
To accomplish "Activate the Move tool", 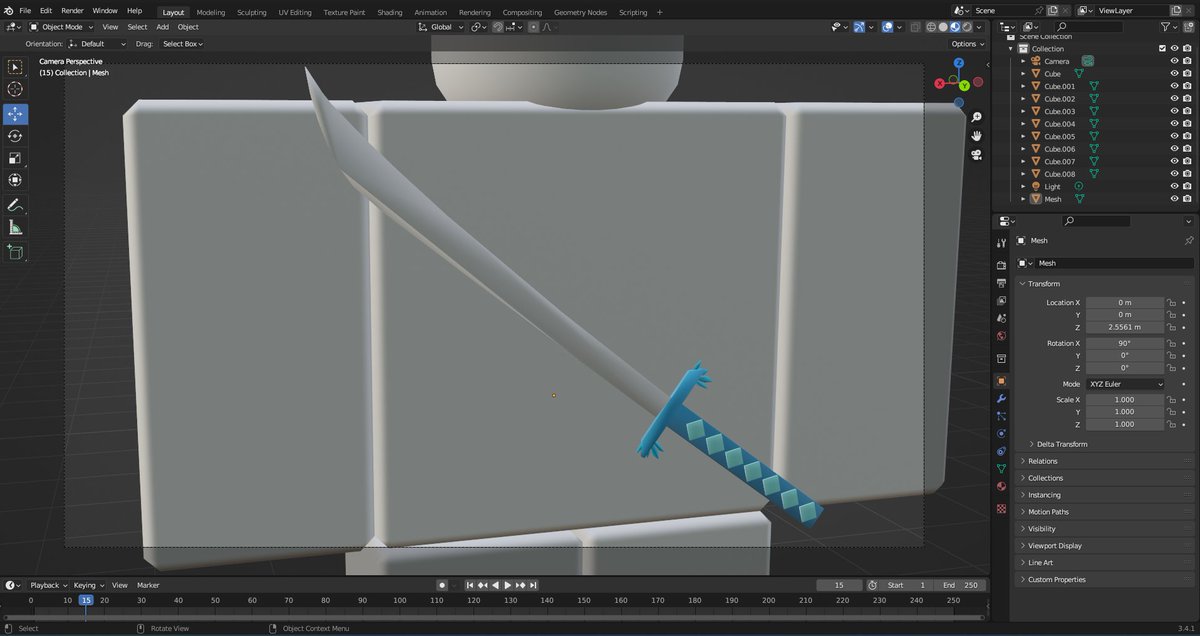I will pos(15,114).
